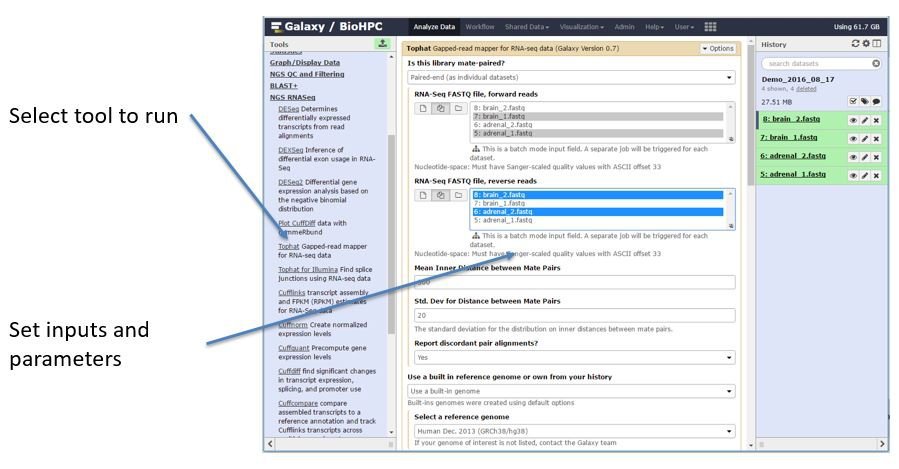
Task: View data of 8: brain_2.fastq
Action: (853, 120)
